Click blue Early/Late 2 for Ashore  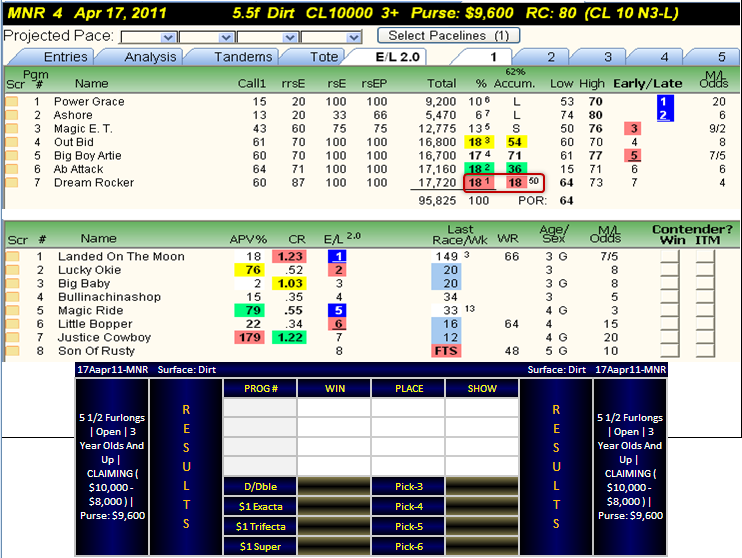coord(664,115)
